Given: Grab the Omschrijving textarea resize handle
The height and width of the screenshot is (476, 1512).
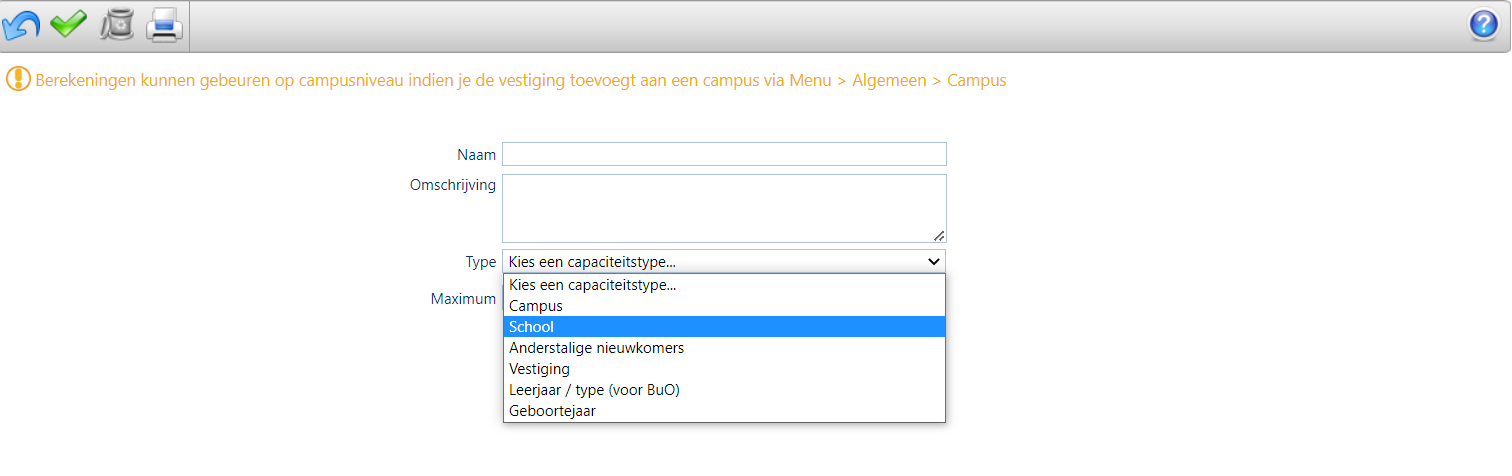Looking at the screenshot, I should point(939,235).
